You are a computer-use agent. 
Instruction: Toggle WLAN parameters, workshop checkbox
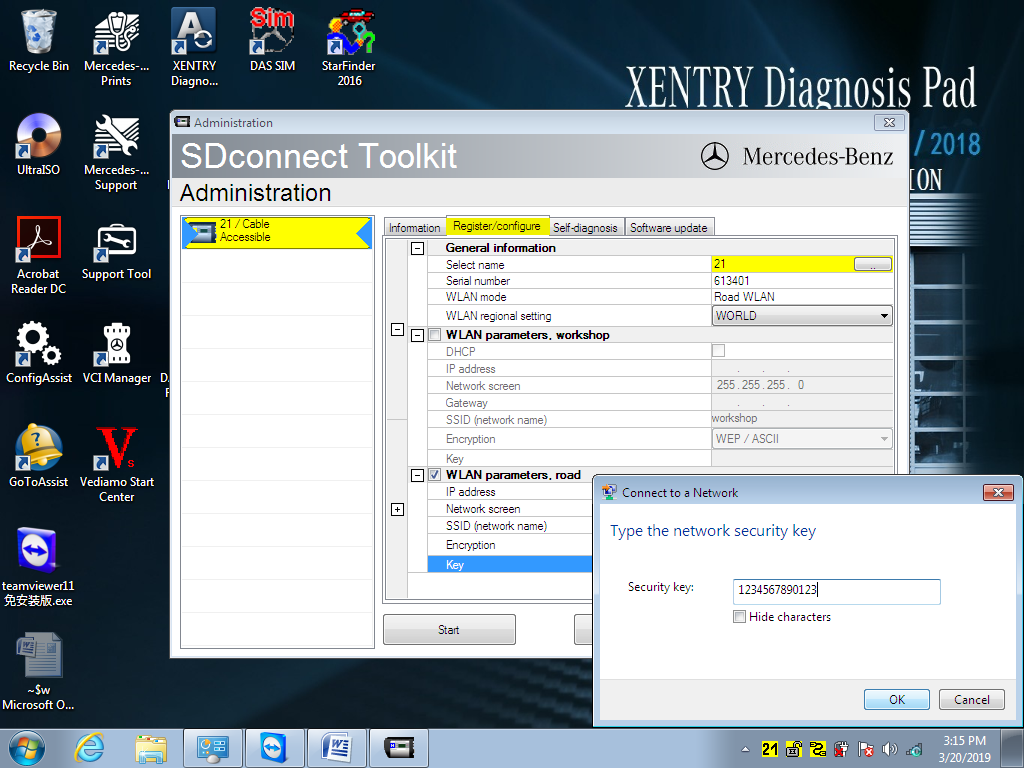tap(434, 335)
